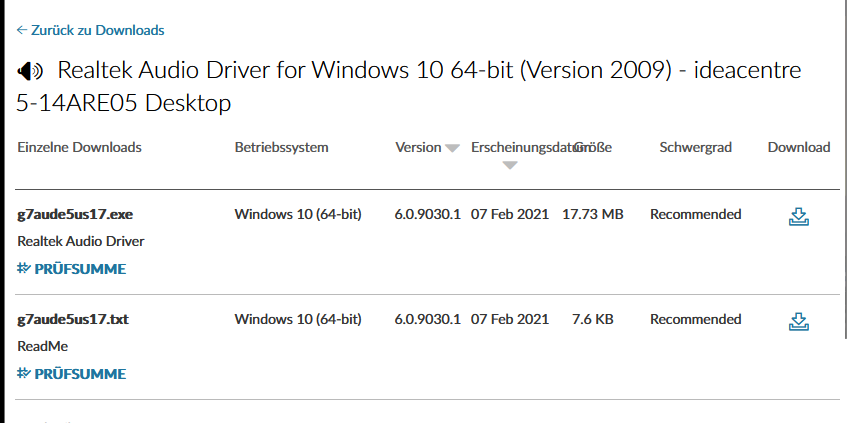
Task: Click the 17.73 MB size value
Action: (592, 214)
